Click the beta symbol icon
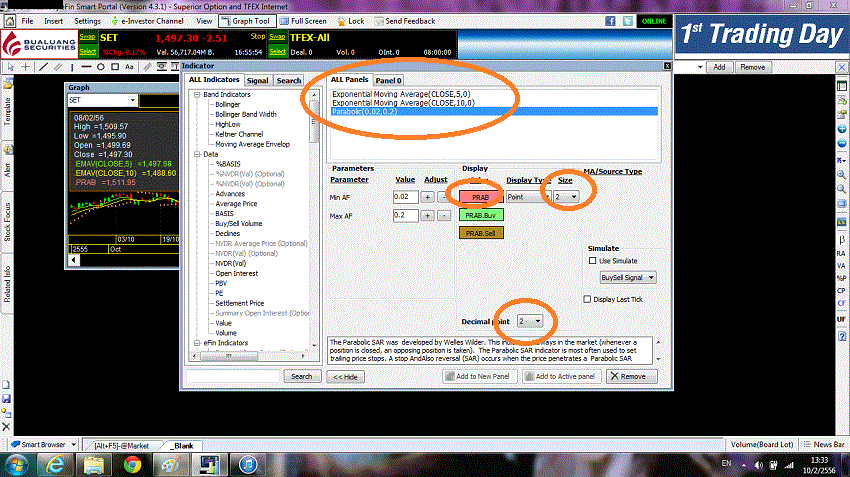 pos(842,240)
